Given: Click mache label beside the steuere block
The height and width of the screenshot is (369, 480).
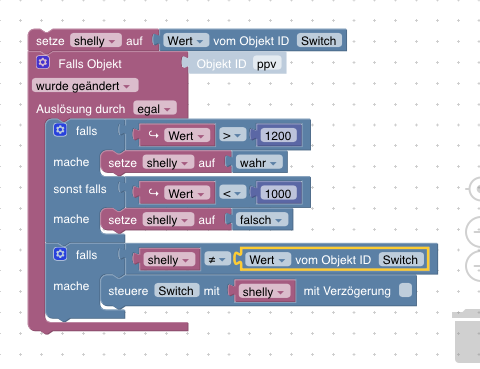Looking at the screenshot, I should pos(71,286).
